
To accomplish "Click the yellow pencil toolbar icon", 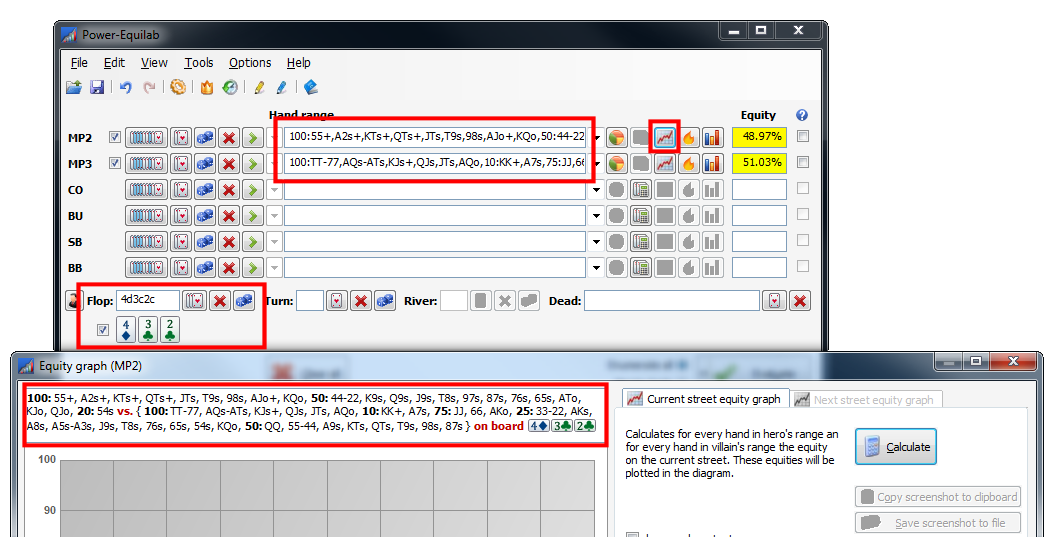I will pos(259,87).
